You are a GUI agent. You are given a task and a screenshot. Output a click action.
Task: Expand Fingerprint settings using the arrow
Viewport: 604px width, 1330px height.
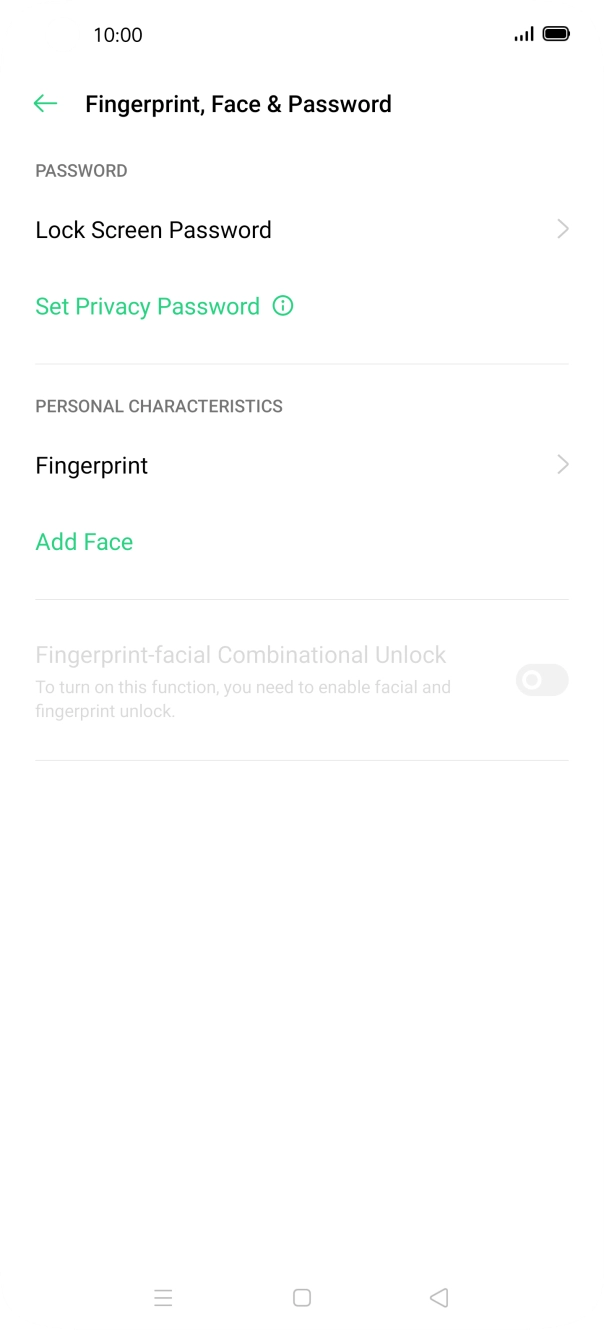[562, 464]
